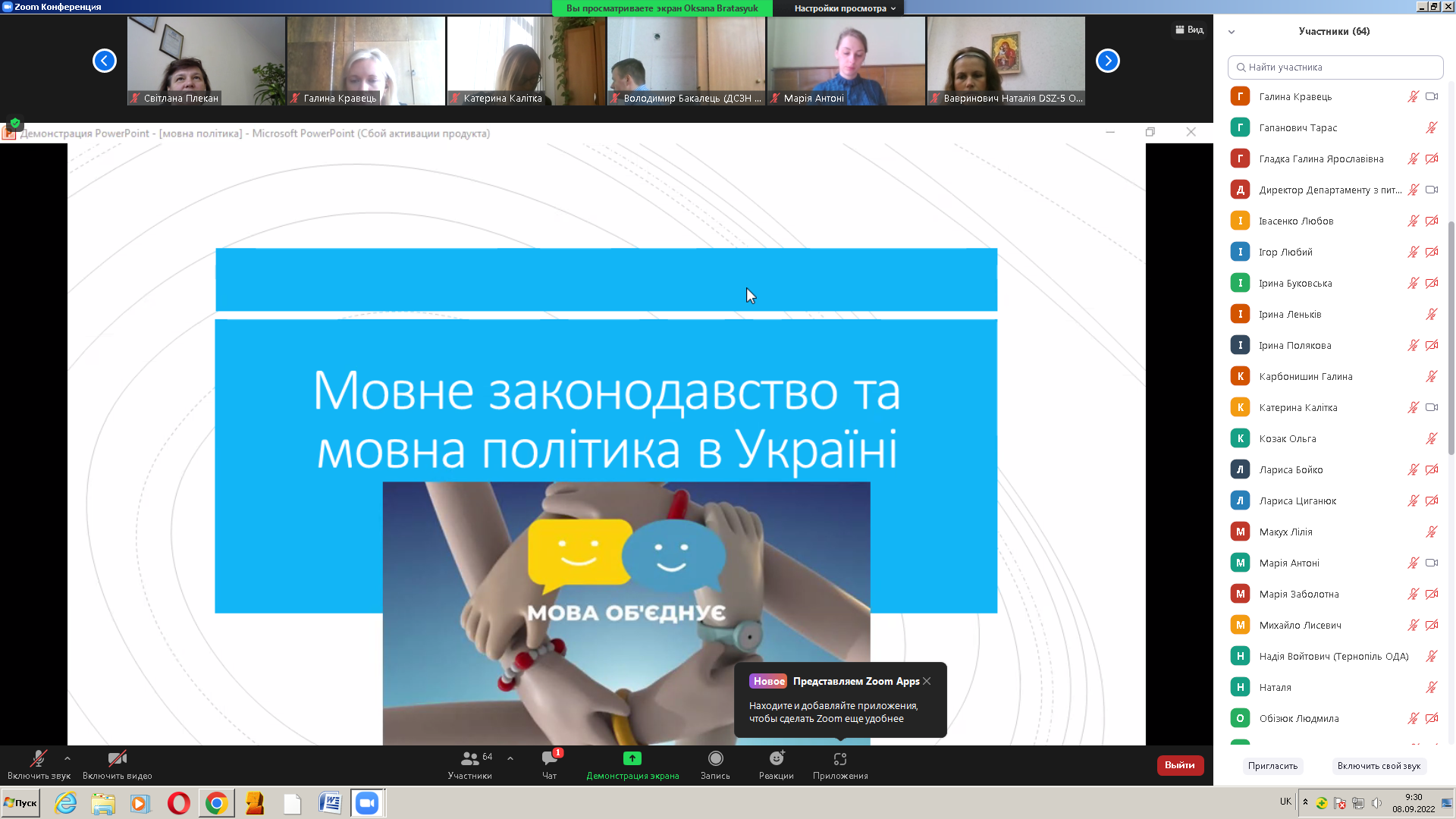Click UK language indicator in tray
This screenshot has width=1456, height=819.
pos(1285,802)
